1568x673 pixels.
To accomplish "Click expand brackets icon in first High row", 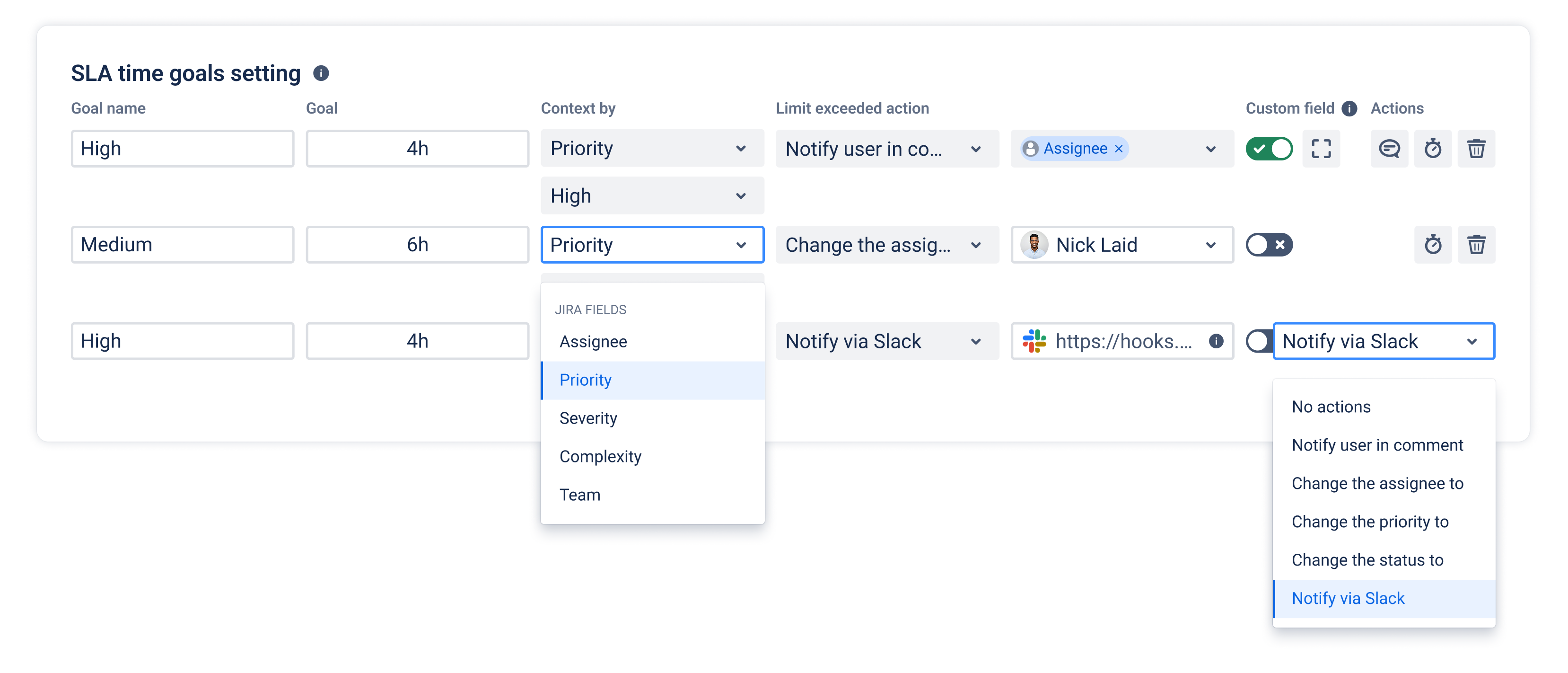I will (x=1321, y=149).
